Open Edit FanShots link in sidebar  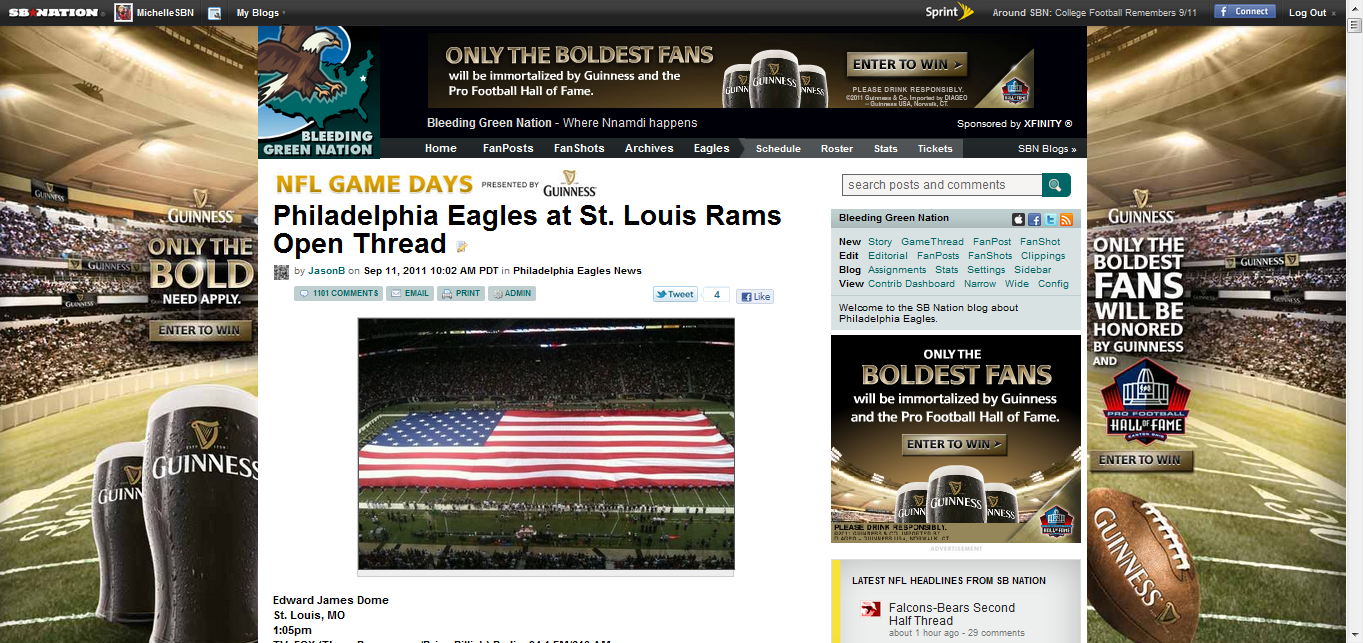990,256
